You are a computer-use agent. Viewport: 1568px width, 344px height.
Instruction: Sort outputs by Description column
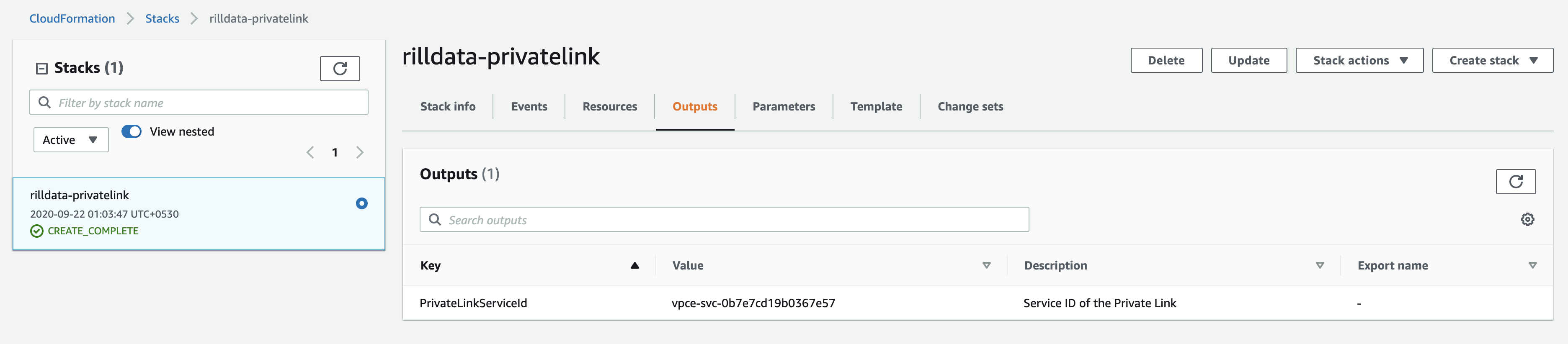click(x=1320, y=265)
